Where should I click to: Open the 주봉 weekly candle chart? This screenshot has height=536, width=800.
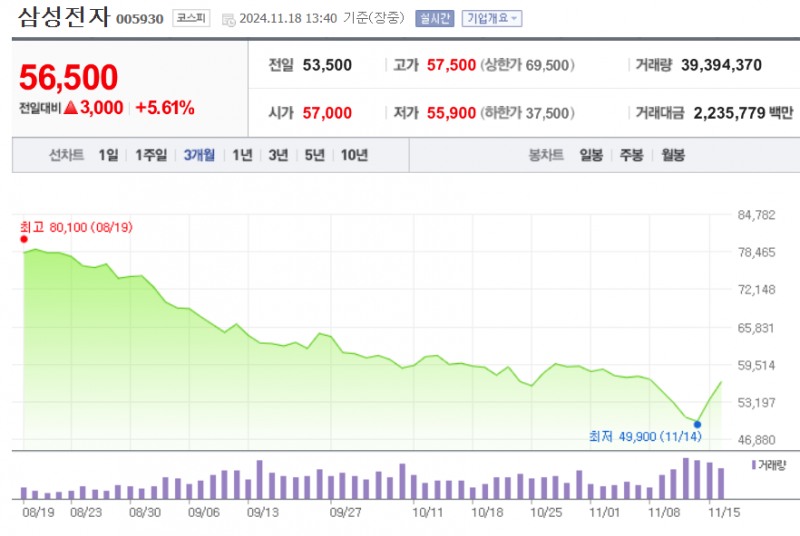631,155
